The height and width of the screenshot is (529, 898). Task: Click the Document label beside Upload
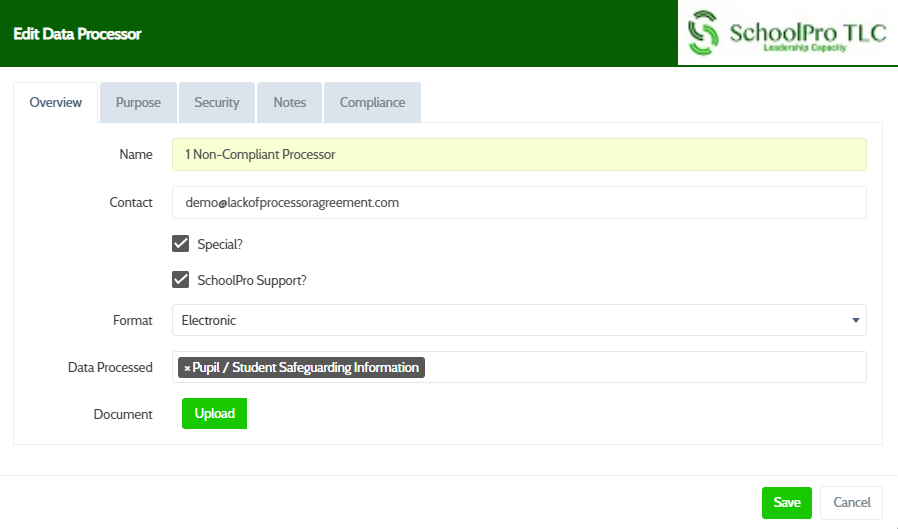point(123,414)
